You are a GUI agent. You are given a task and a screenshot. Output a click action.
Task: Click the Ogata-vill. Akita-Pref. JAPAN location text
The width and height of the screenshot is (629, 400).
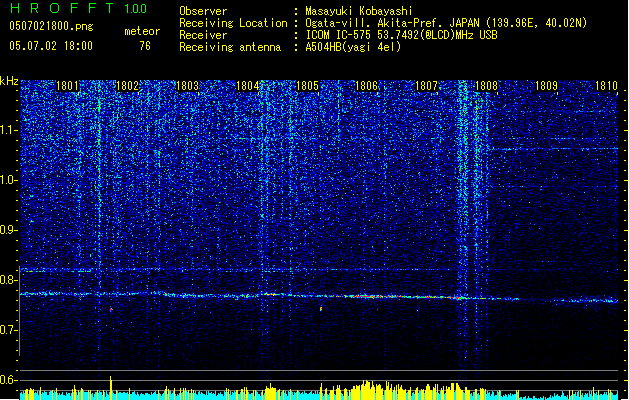click(x=446, y=23)
